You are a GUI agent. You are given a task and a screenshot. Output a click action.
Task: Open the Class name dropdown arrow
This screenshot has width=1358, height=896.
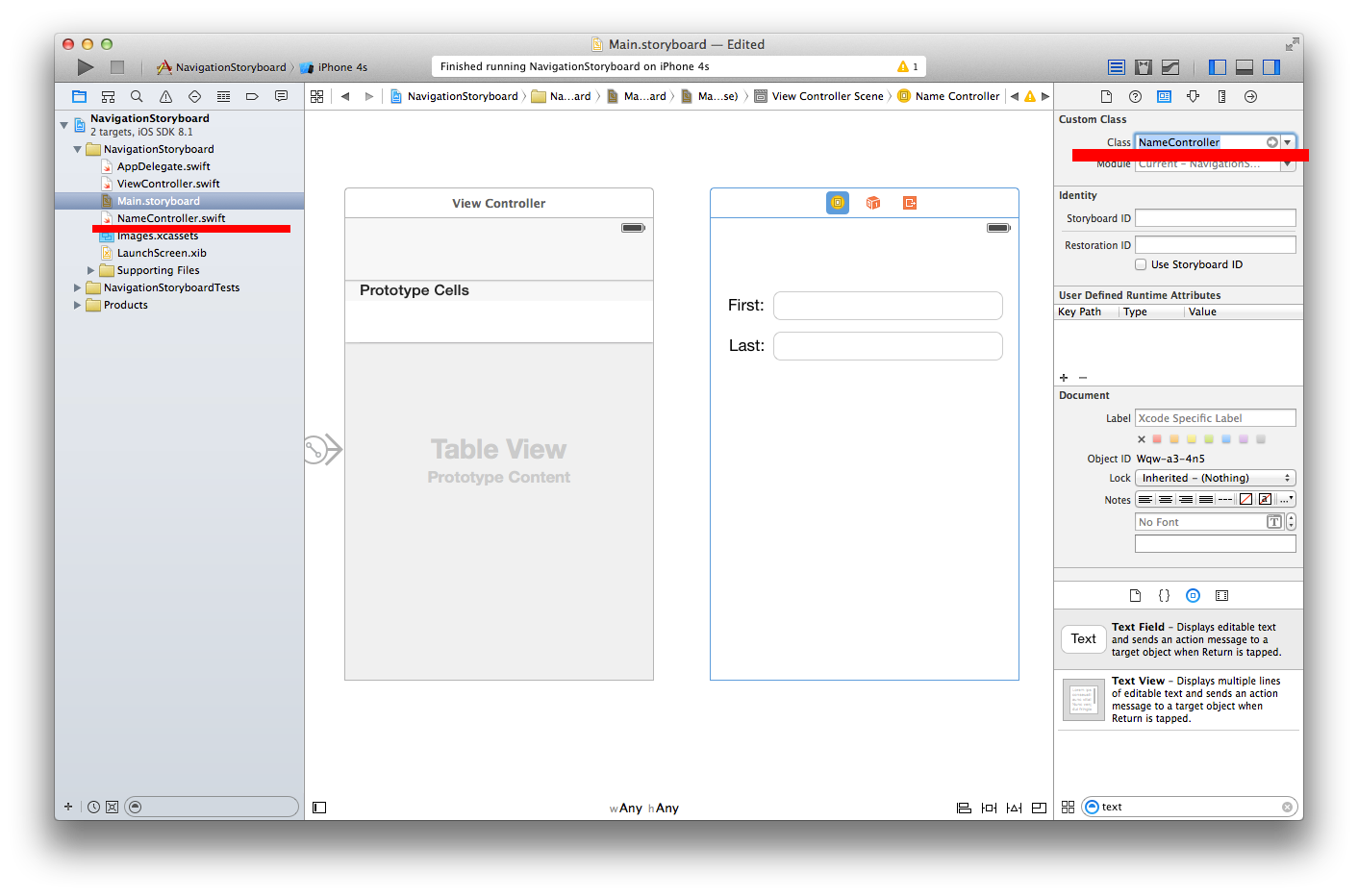tap(1288, 142)
